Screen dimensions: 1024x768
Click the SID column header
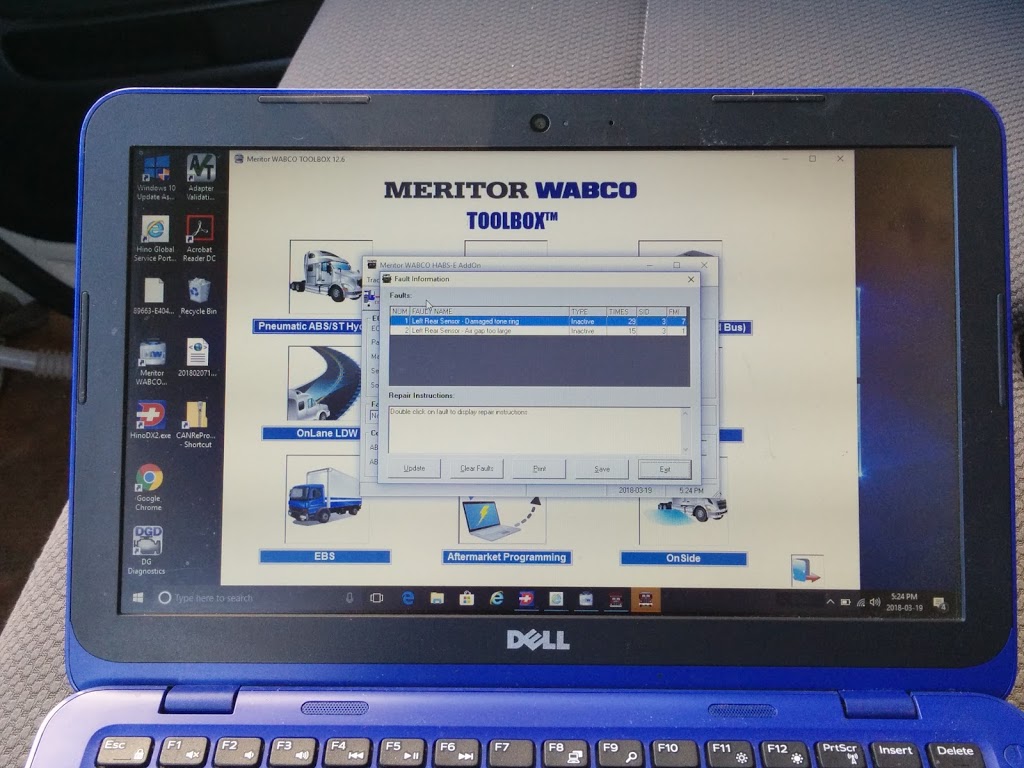[x=652, y=312]
